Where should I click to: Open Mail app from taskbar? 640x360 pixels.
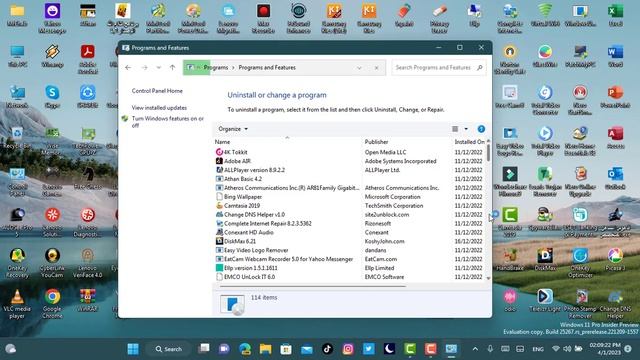tap(307, 349)
